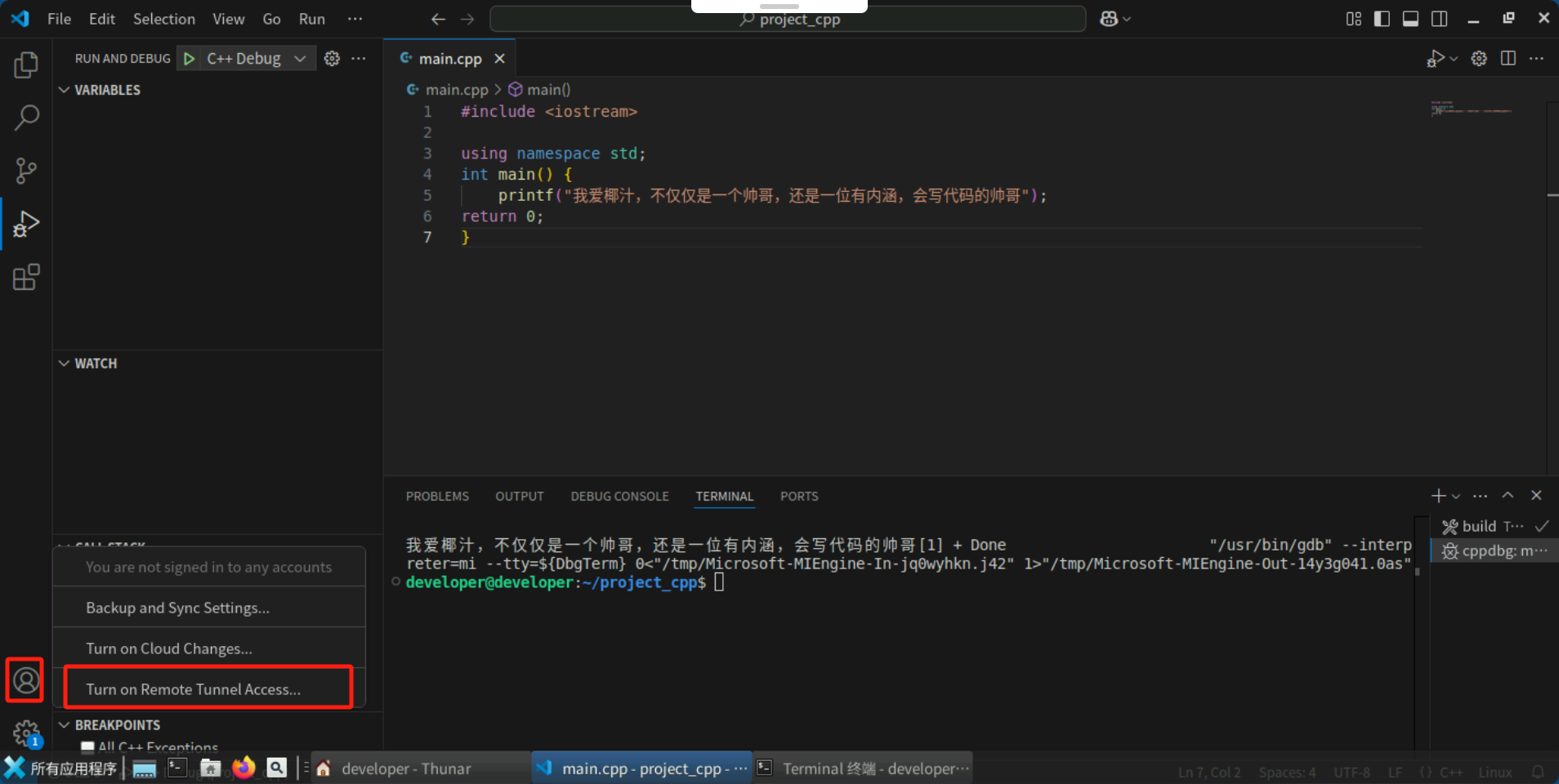Toggle the primary sidebar visibility
The image size is (1559, 784).
click(x=1381, y=18)
